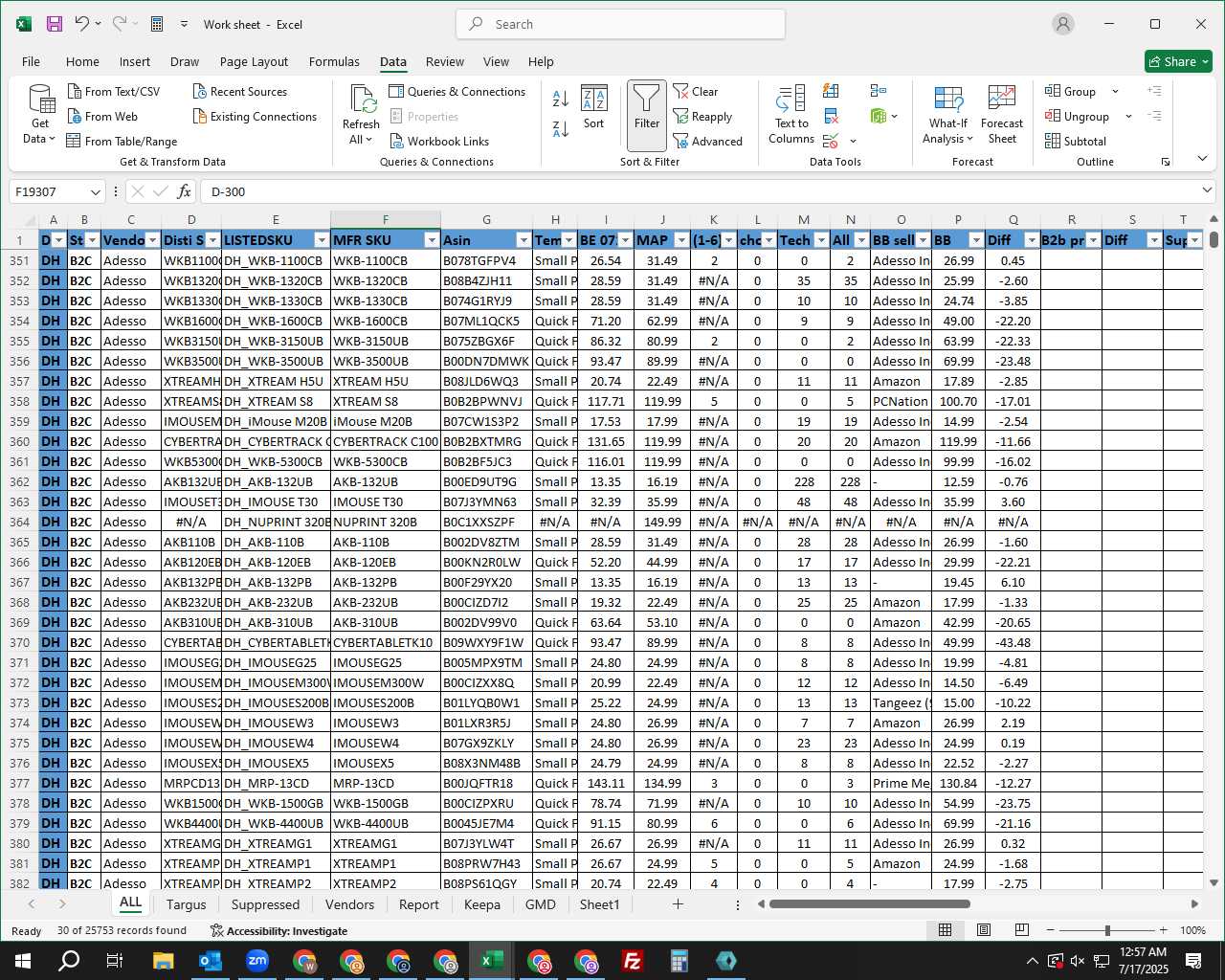
Task: Open the Keepa sheet tab
Action: [x=482, y=904]
